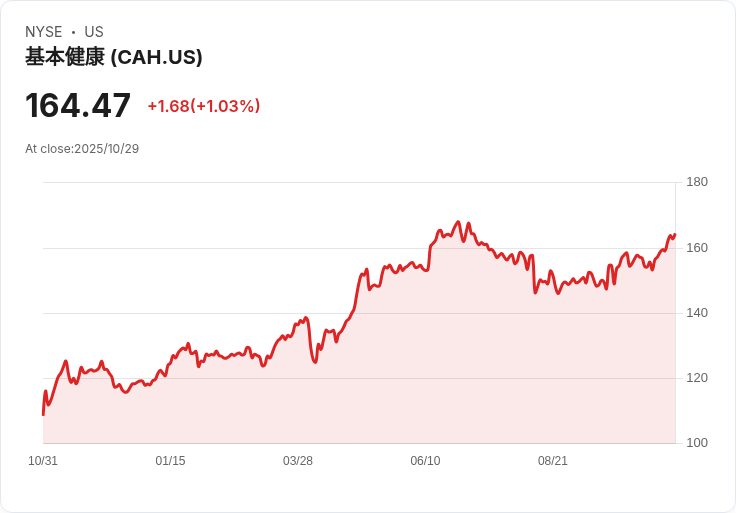Image resolution: width=736 pixels, height=513 pixels.
Task: Click the 164.47 current price
Action: (78, 105)
